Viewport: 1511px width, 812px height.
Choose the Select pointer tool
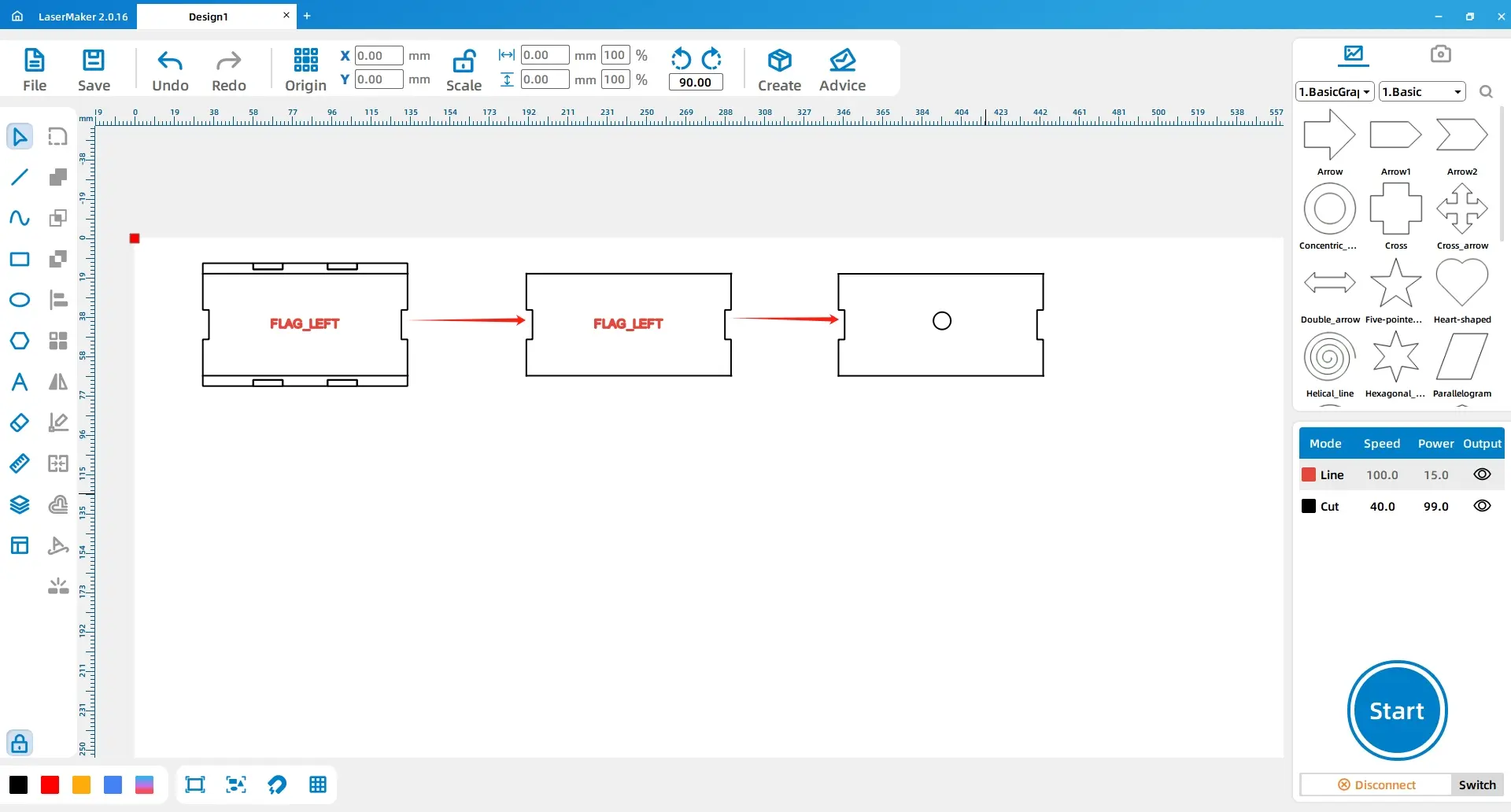tap(20, 136)
